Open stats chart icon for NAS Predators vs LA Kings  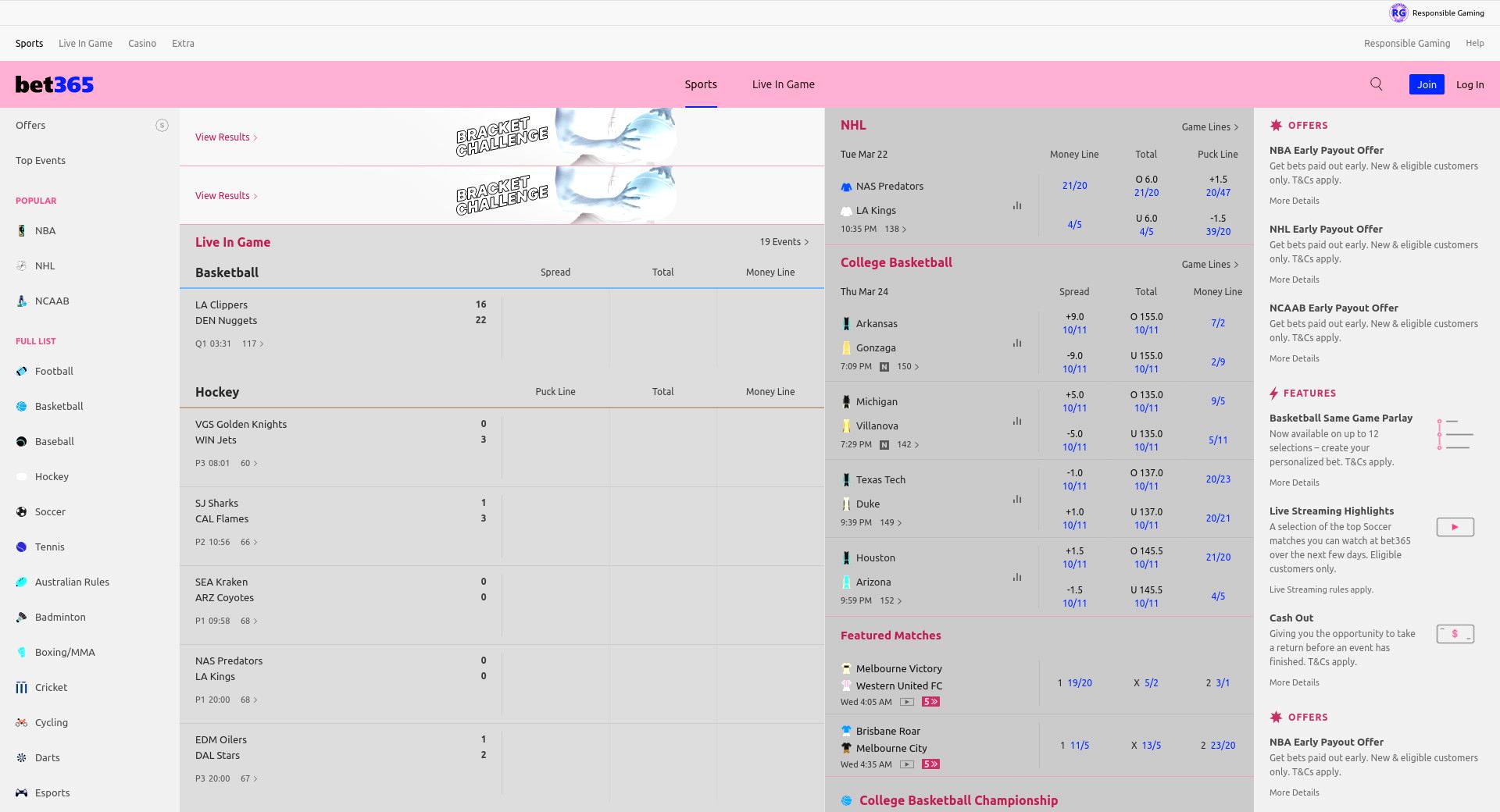tap(1017, 205)
